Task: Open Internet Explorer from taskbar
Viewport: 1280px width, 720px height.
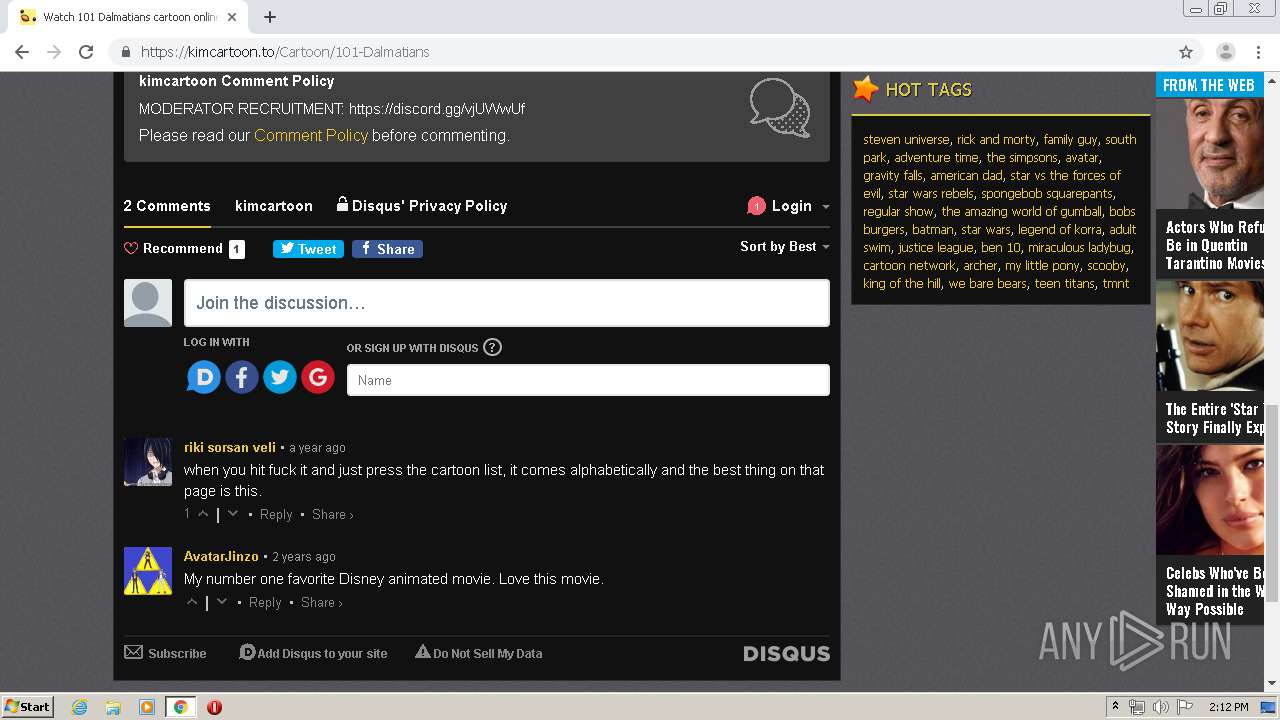Action: click(80, 707)
